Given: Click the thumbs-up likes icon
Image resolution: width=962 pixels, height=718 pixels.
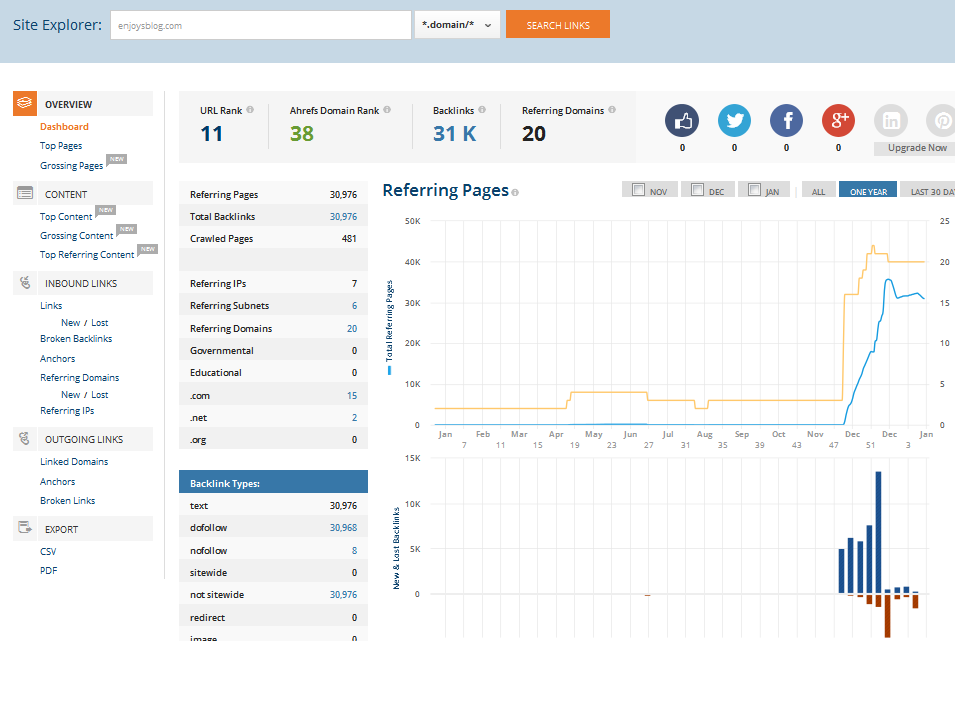Looking at the screenshot, I should (x=682, y=121).
